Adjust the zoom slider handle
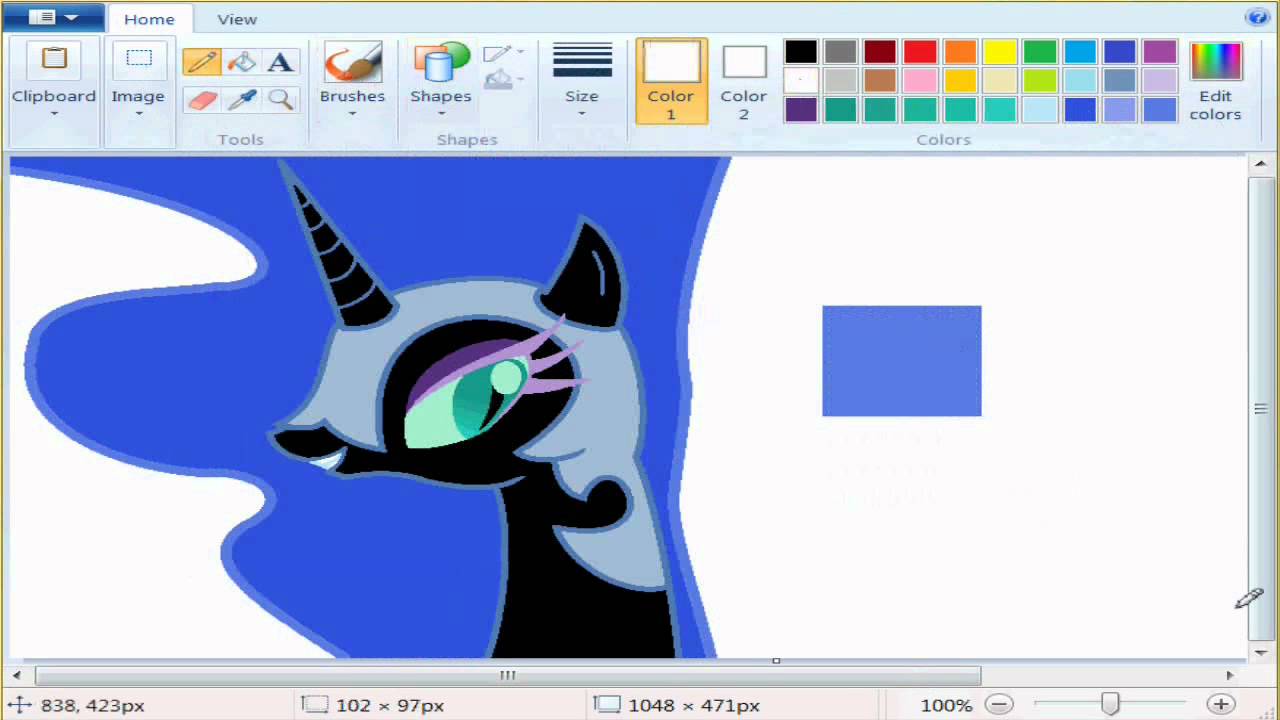Image resolution: width=1280 pixels, height=720 pixels. pos(1110,705)
